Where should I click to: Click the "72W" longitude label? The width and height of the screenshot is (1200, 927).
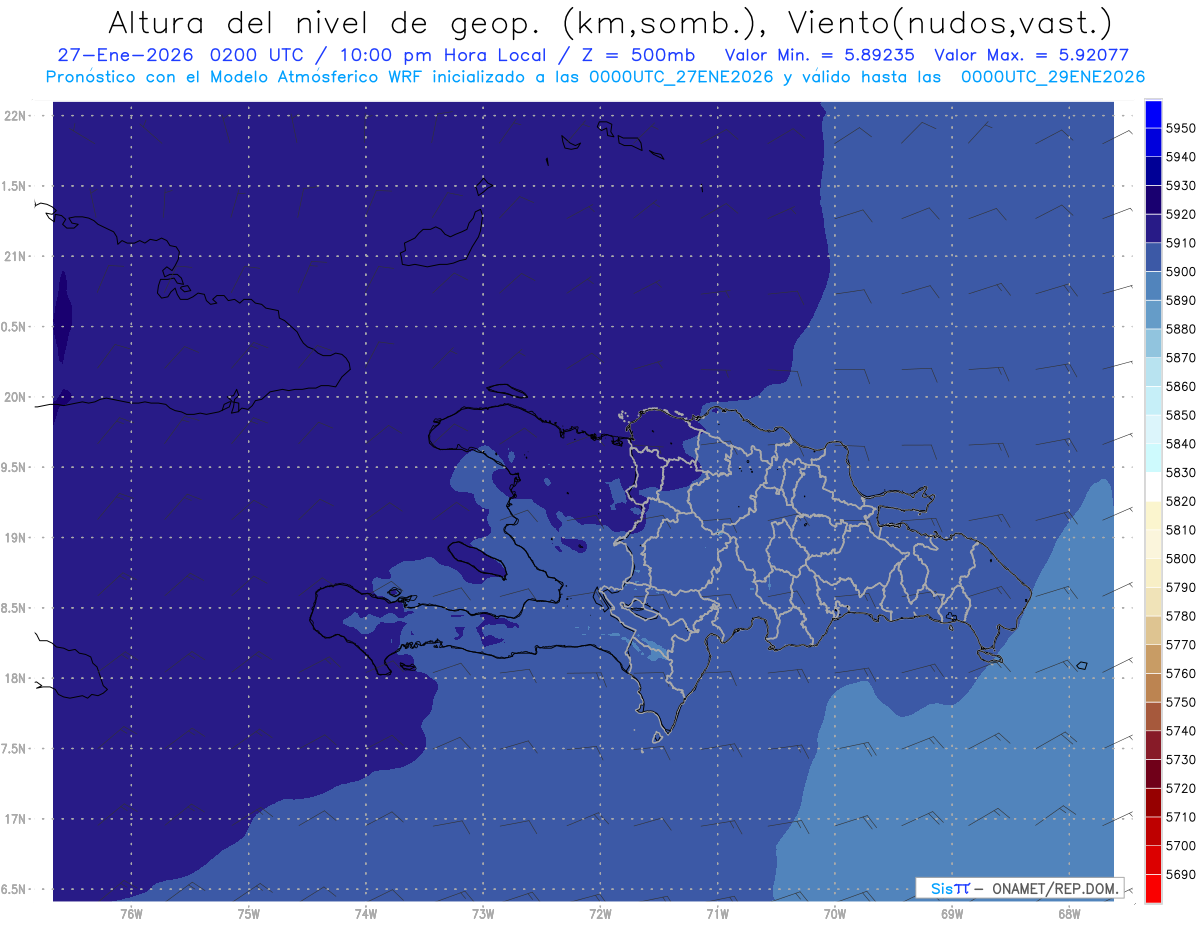click(600, 914)
